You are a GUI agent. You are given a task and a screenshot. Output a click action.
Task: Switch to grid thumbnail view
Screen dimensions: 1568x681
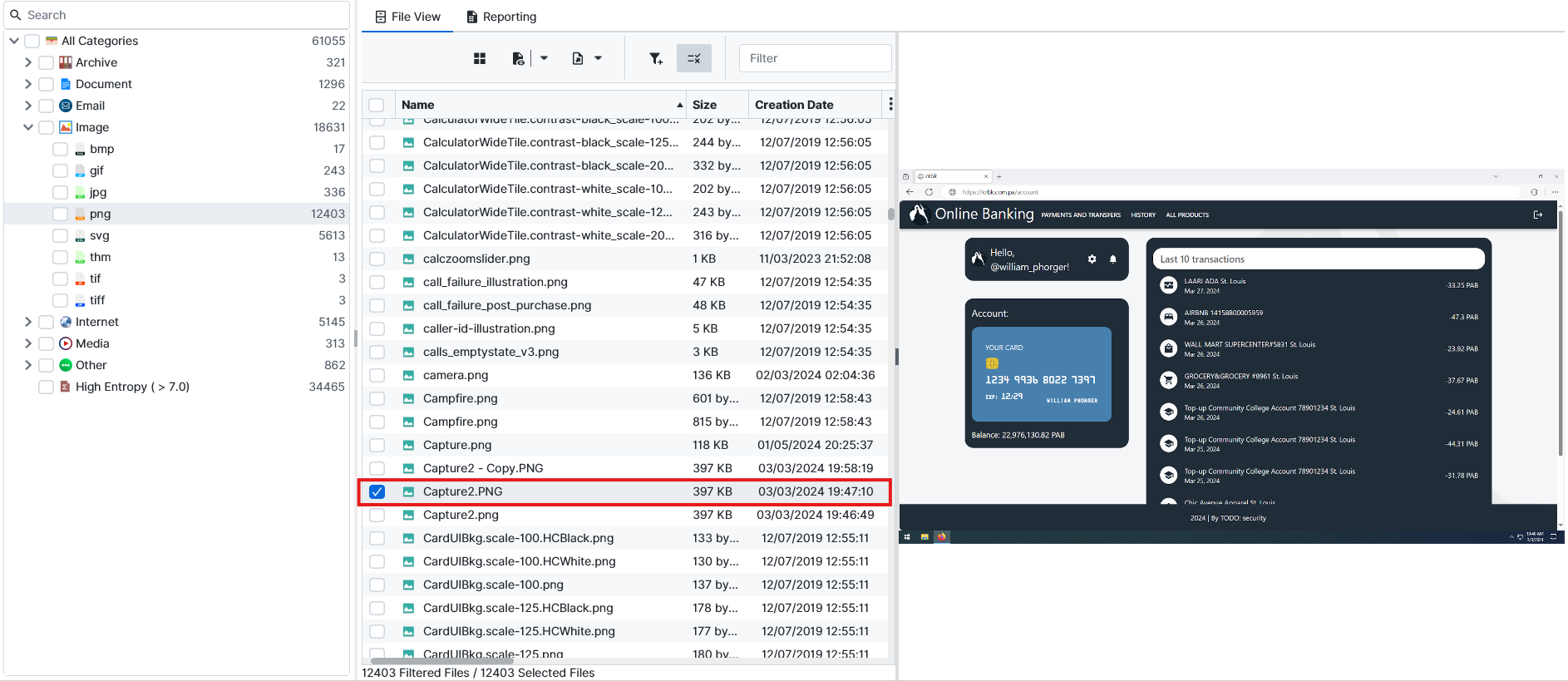480,58
